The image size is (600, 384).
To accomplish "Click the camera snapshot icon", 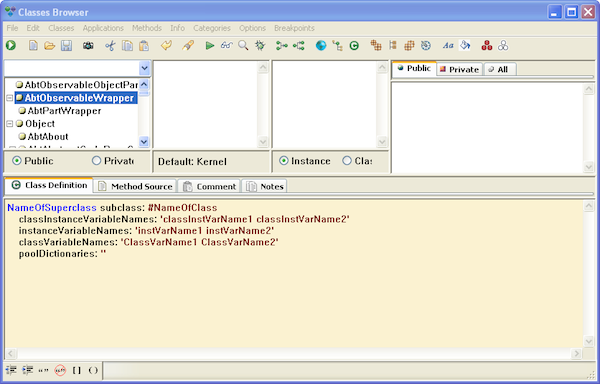I will pyautogui.click(x=88, y=46).
